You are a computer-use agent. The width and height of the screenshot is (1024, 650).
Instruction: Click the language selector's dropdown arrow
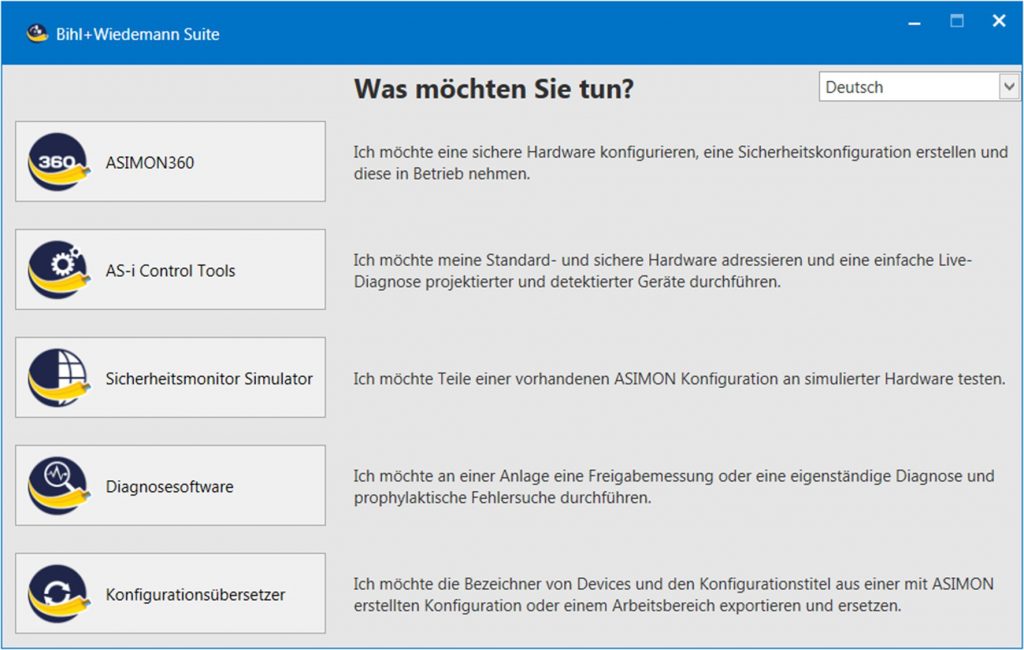(1009, 87)
